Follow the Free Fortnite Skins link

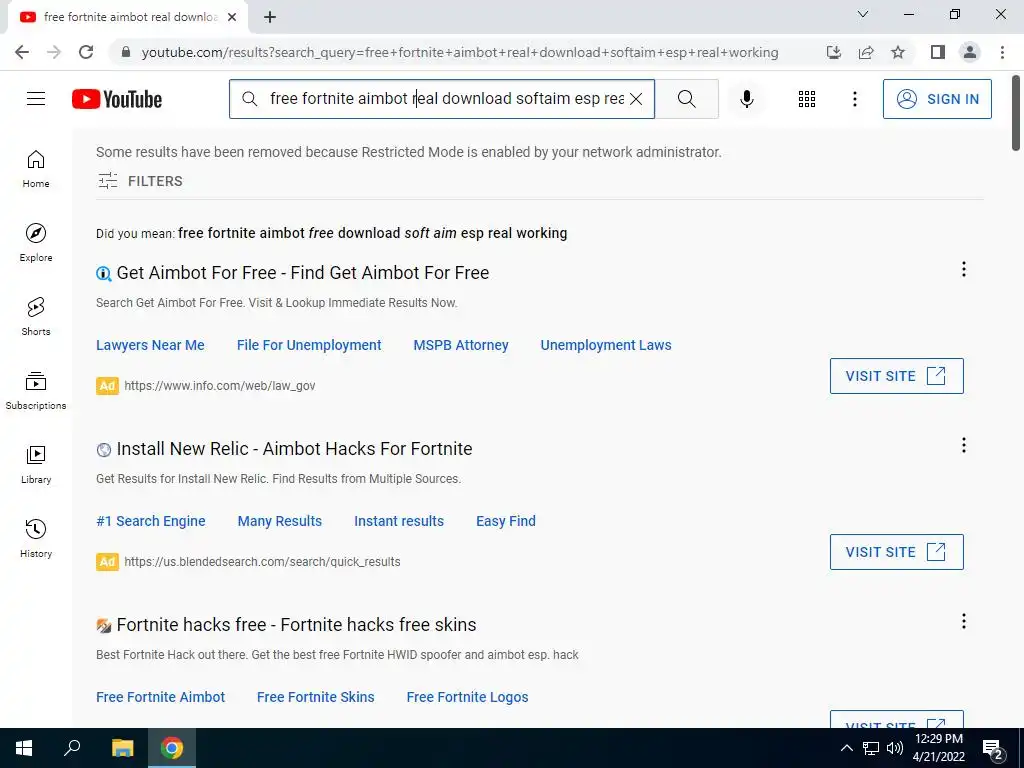315,697
